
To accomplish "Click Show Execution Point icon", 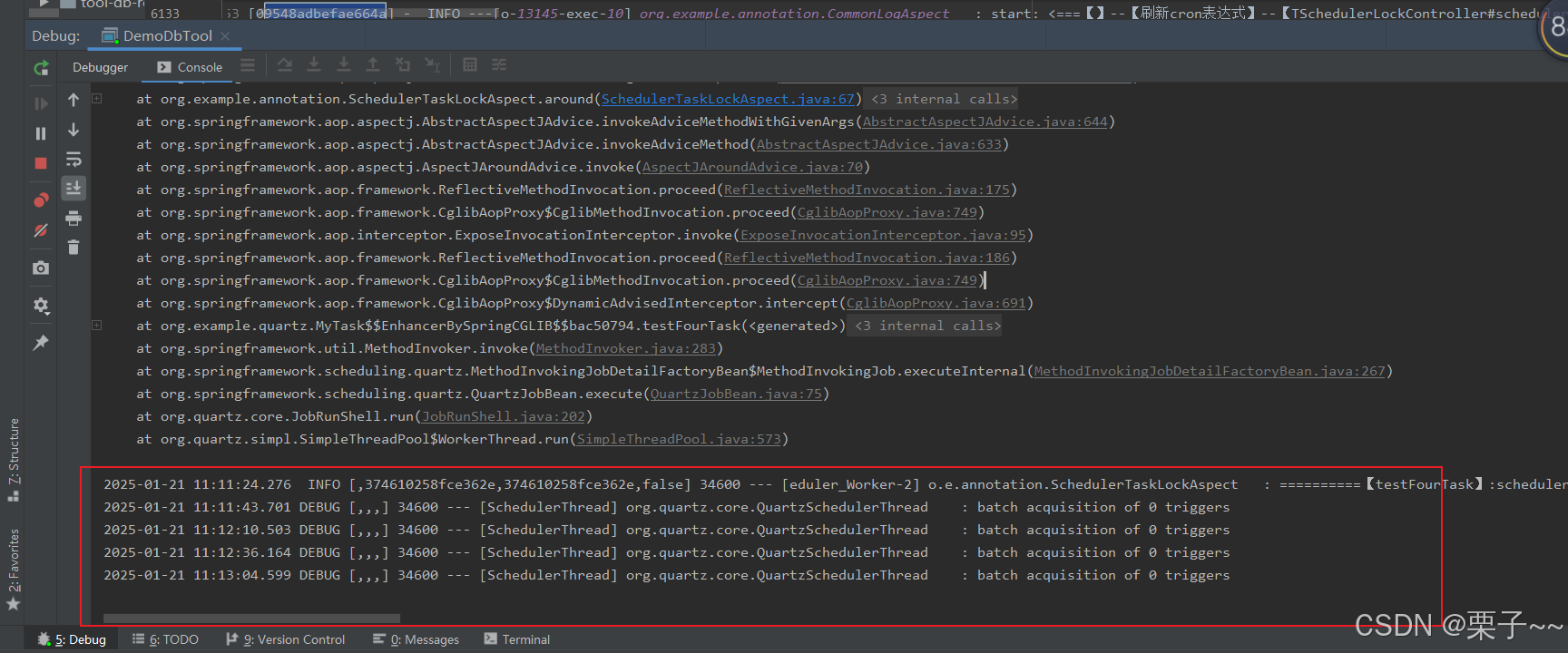I will tap(248, 65).
